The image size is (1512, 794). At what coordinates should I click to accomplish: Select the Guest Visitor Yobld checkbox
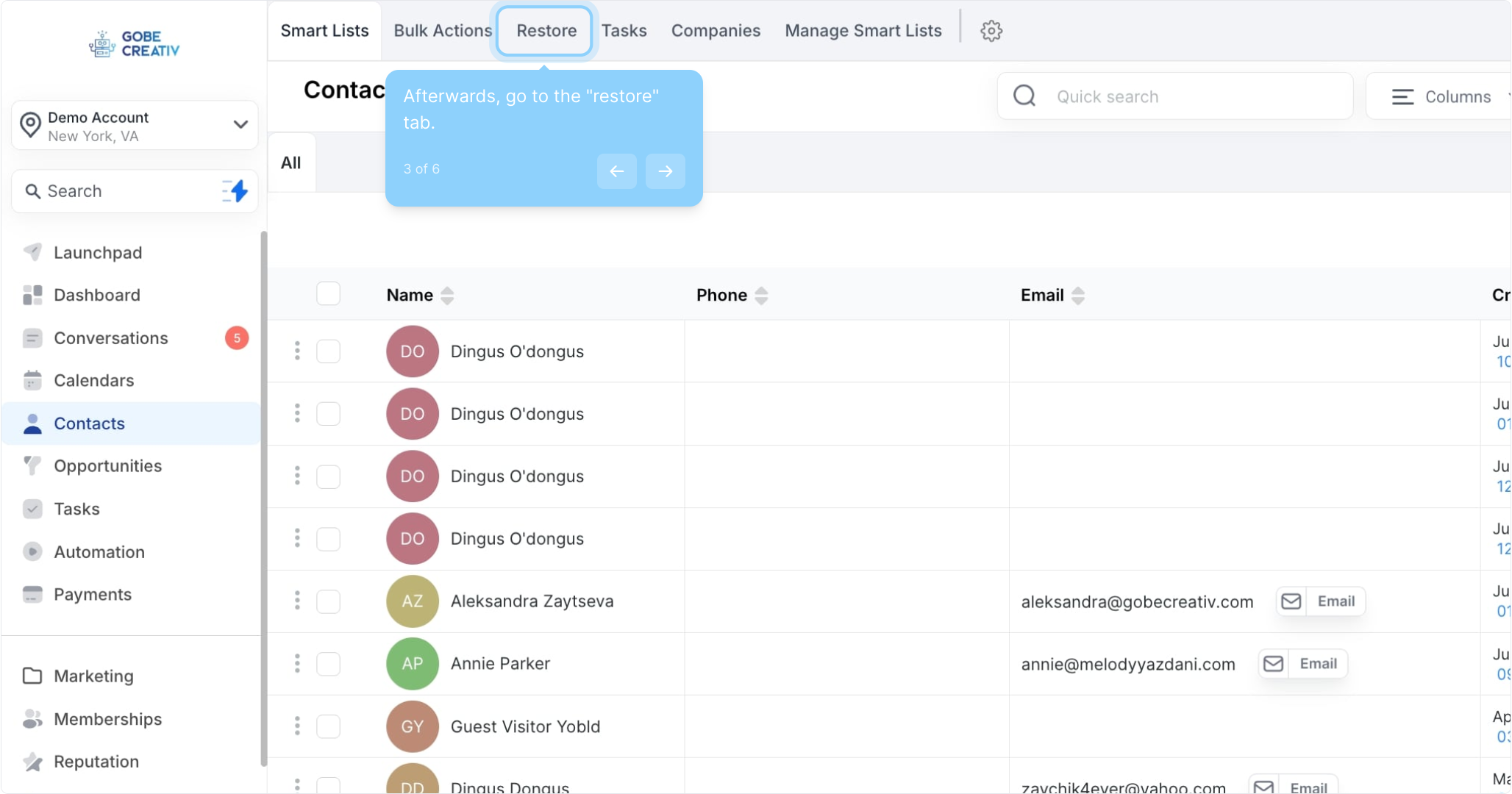coord(328,726)
